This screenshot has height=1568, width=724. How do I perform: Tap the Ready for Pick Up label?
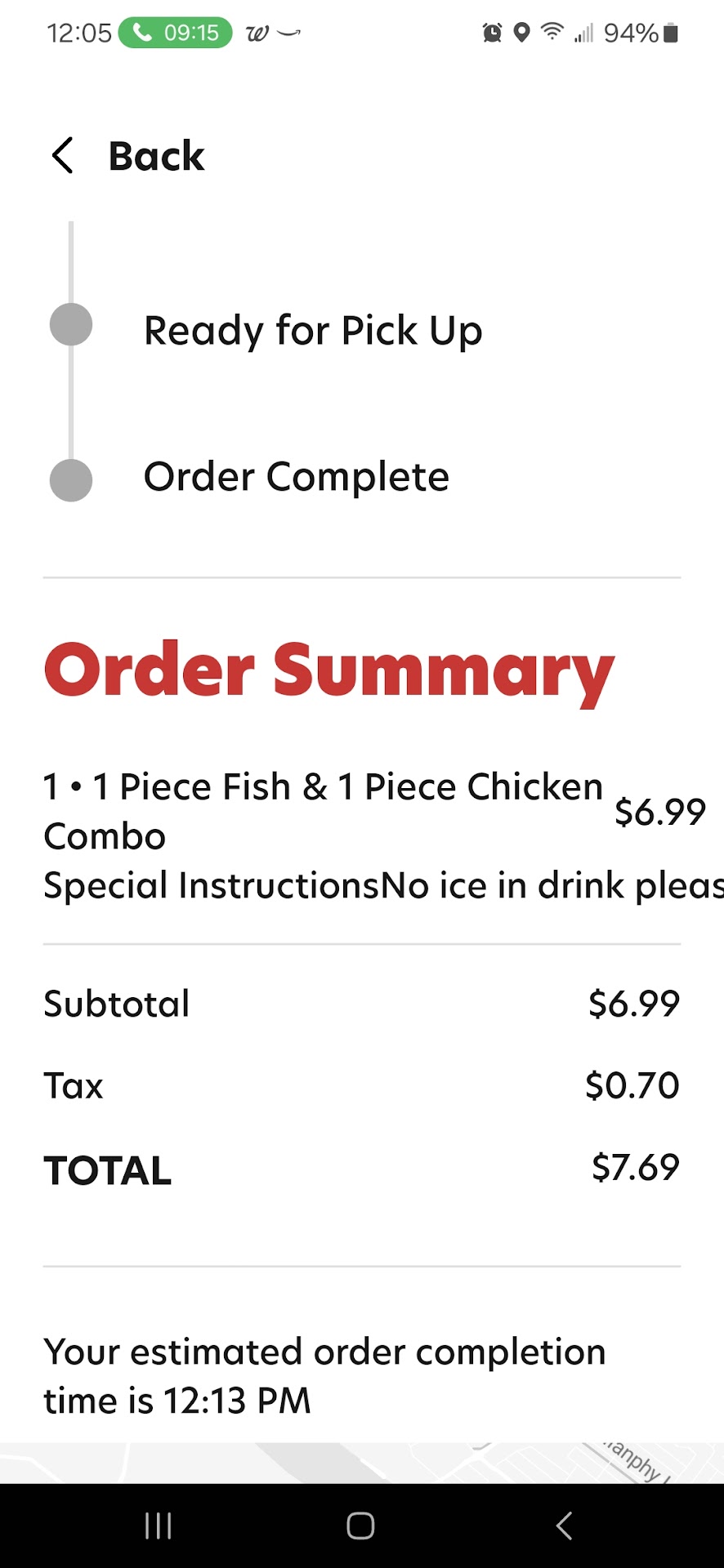click(313, 331)
